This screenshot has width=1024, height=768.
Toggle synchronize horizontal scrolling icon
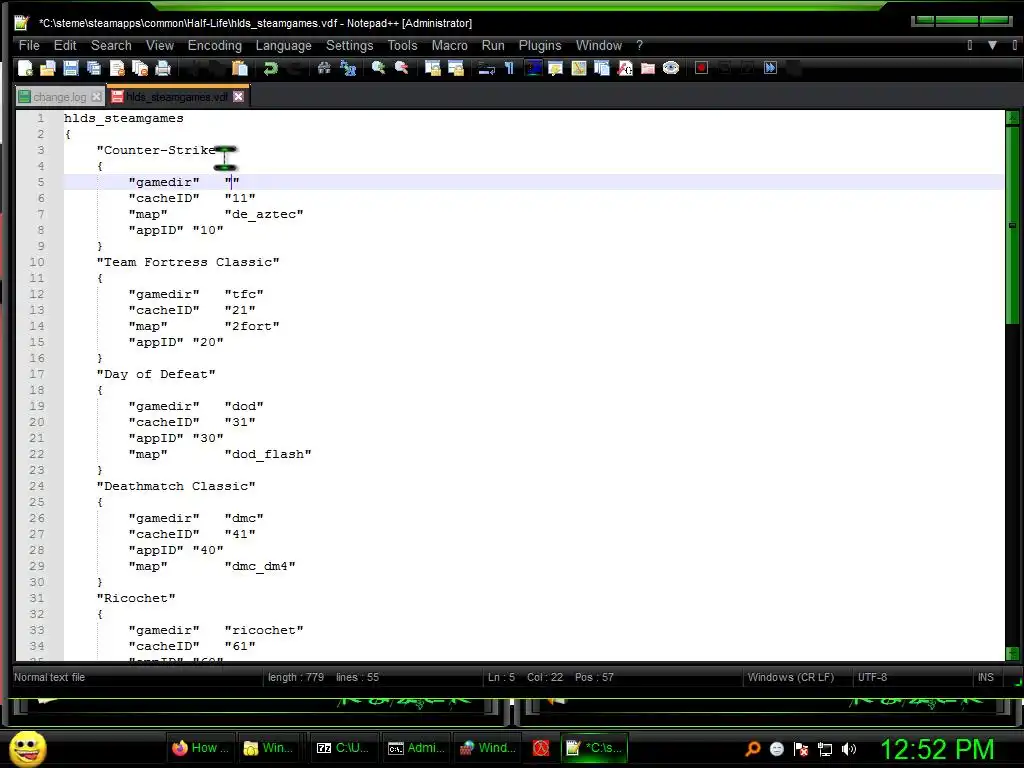[x=456, y=68]
